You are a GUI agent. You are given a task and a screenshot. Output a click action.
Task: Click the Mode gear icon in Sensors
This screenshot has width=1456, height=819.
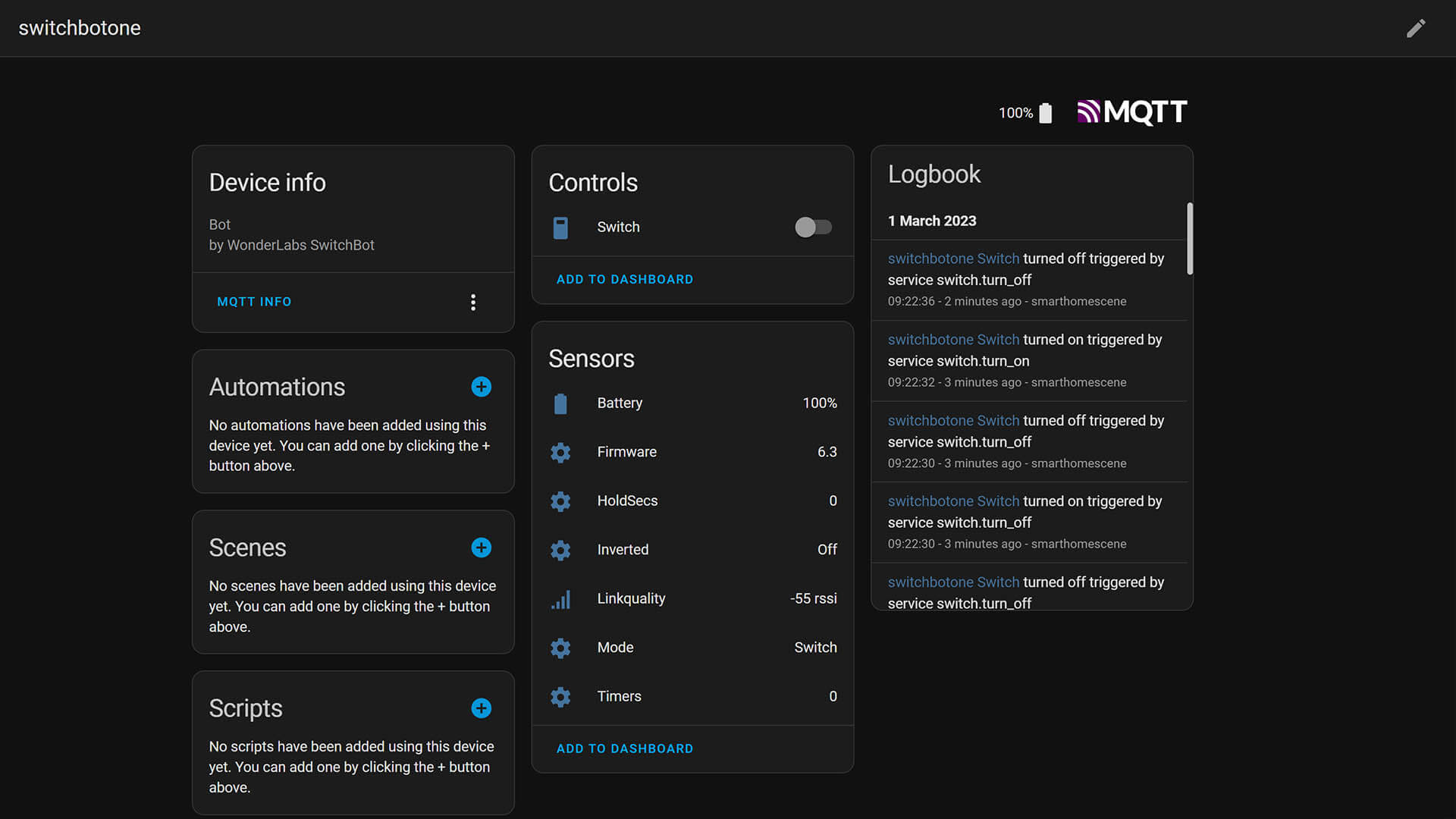(561, 647)
